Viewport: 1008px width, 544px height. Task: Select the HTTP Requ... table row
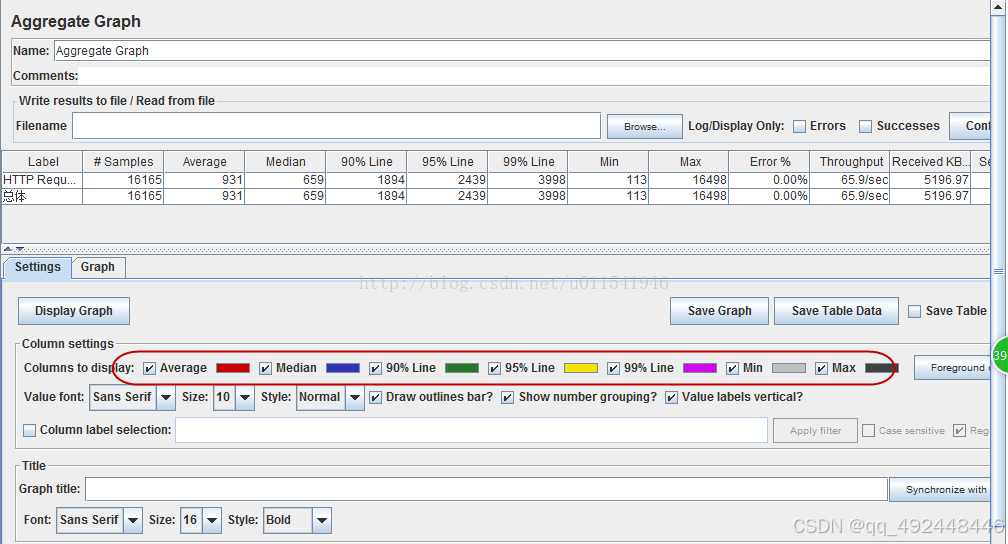495,180
